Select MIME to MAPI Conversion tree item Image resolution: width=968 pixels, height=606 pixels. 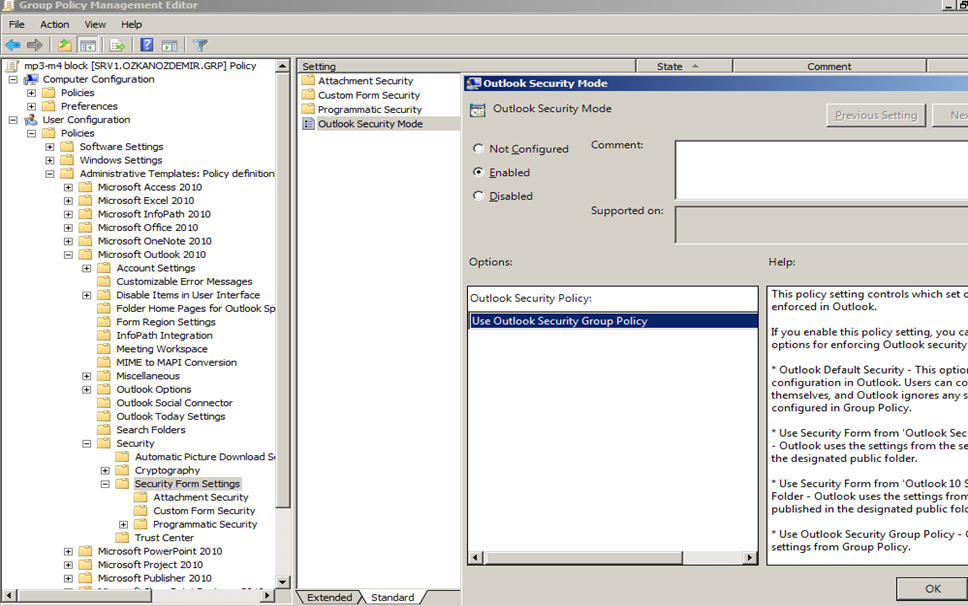[177, 362]
